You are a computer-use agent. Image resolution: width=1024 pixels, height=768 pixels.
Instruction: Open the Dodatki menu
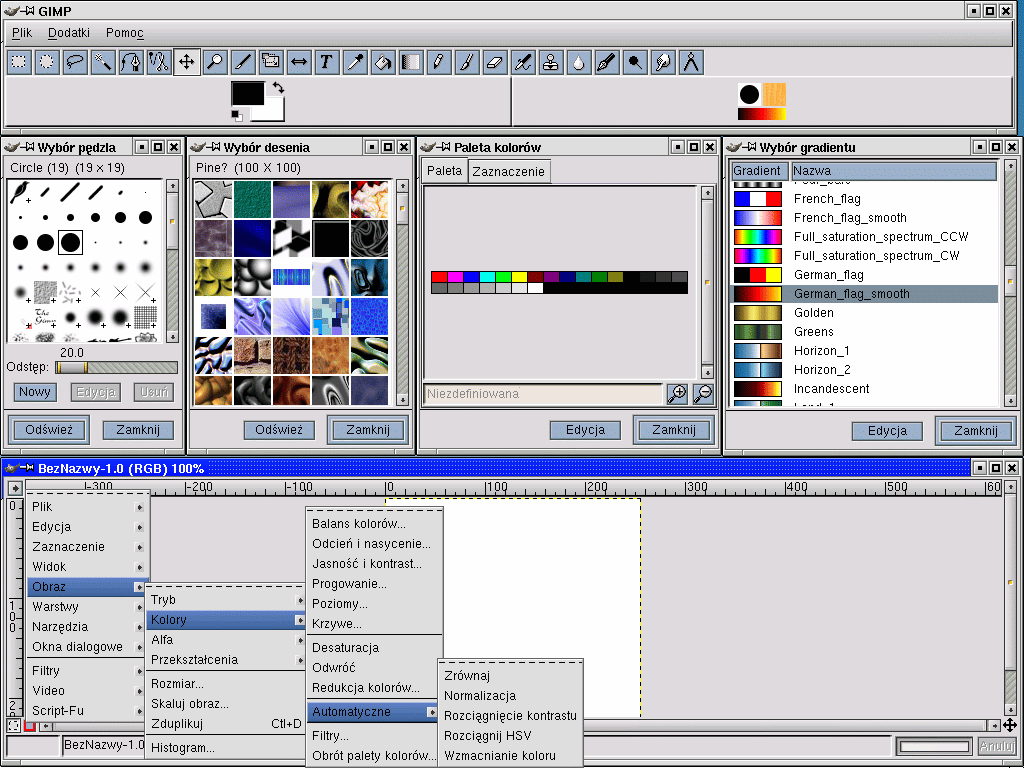tap(69, 33)
